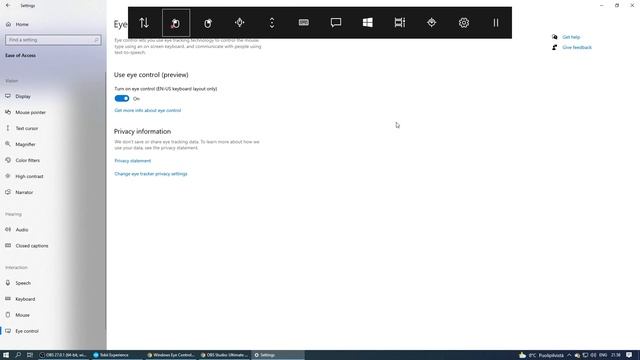The width and height of the screenshot is (640, 360).
Task: Activate the precise mouse icon on launchpad
Action: [x=240, y=23]
